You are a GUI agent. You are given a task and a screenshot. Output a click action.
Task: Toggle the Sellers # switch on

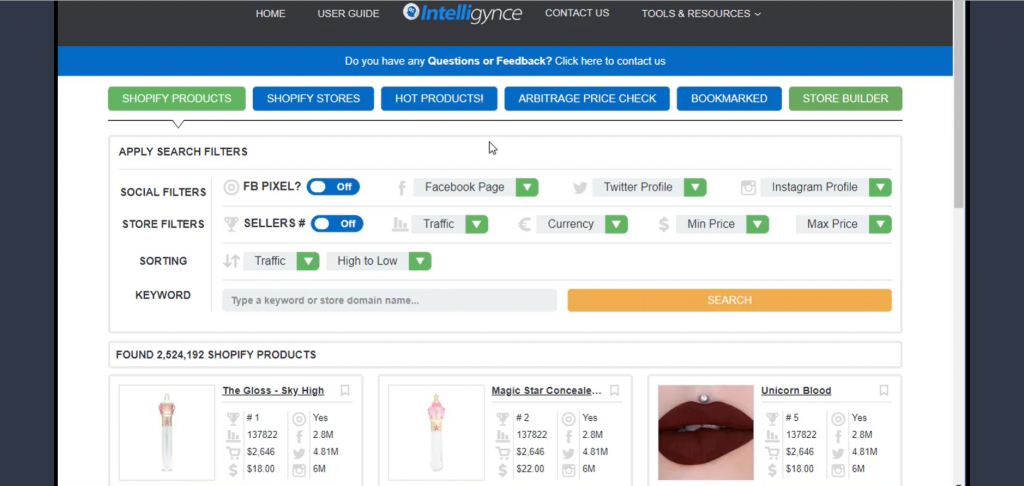point(336,223)
